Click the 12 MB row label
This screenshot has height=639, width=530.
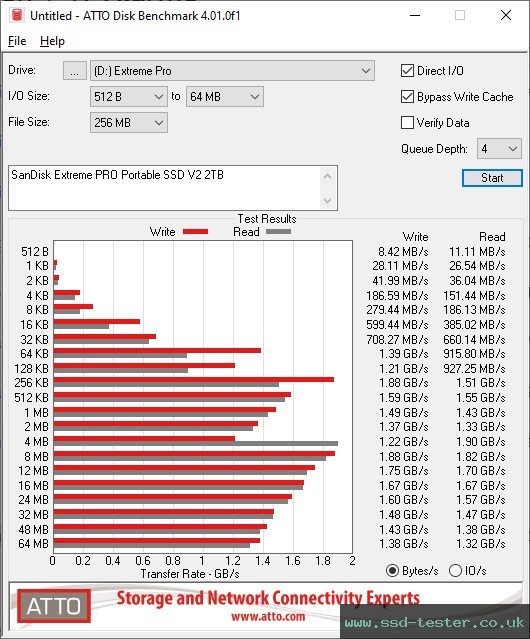[x=33, y=471]
